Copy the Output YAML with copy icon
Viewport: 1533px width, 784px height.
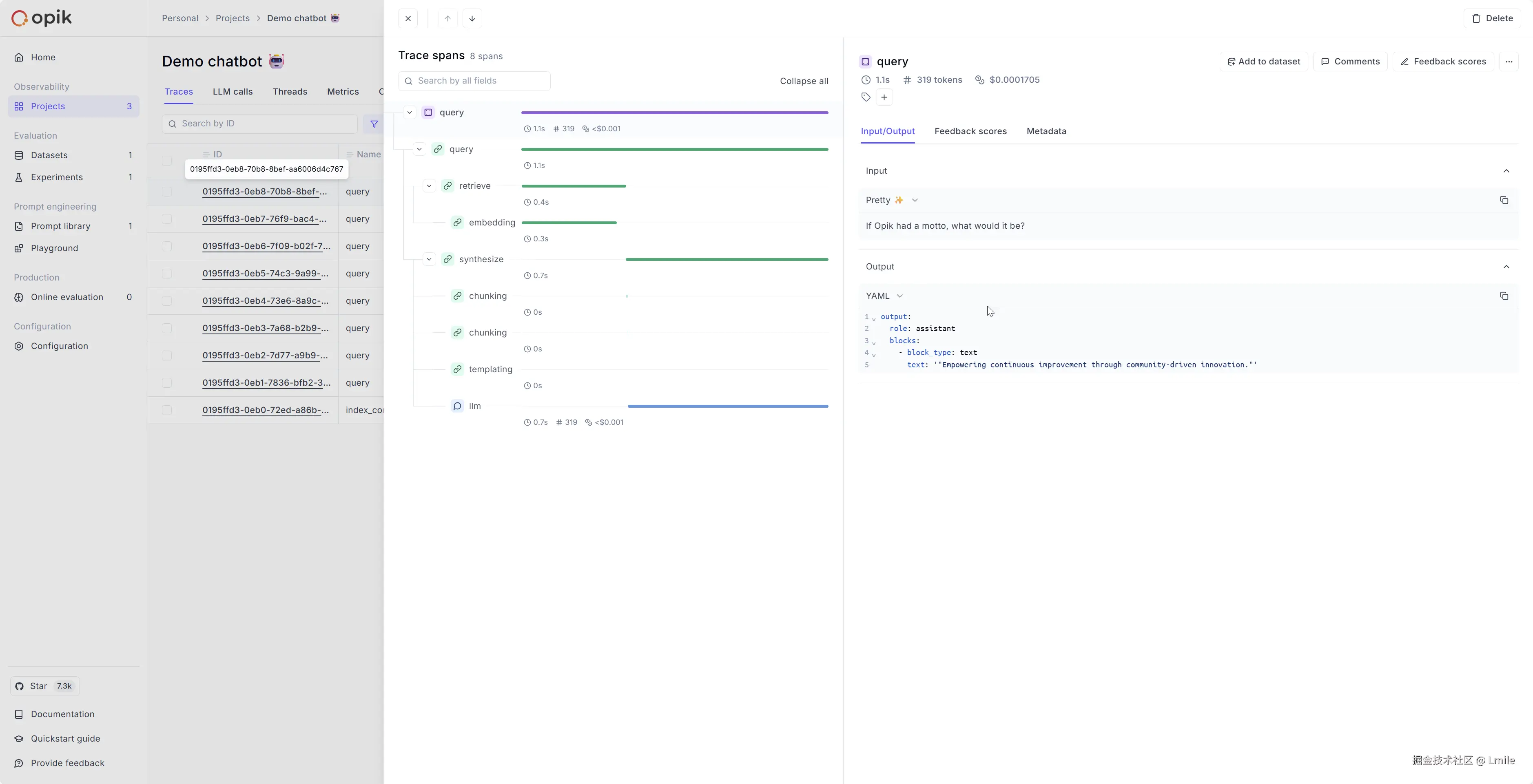pos(1504,296)
